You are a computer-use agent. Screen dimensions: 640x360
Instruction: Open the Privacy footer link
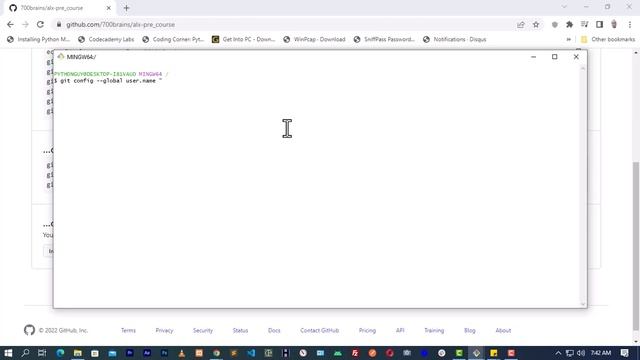click(x=164, y=330)
